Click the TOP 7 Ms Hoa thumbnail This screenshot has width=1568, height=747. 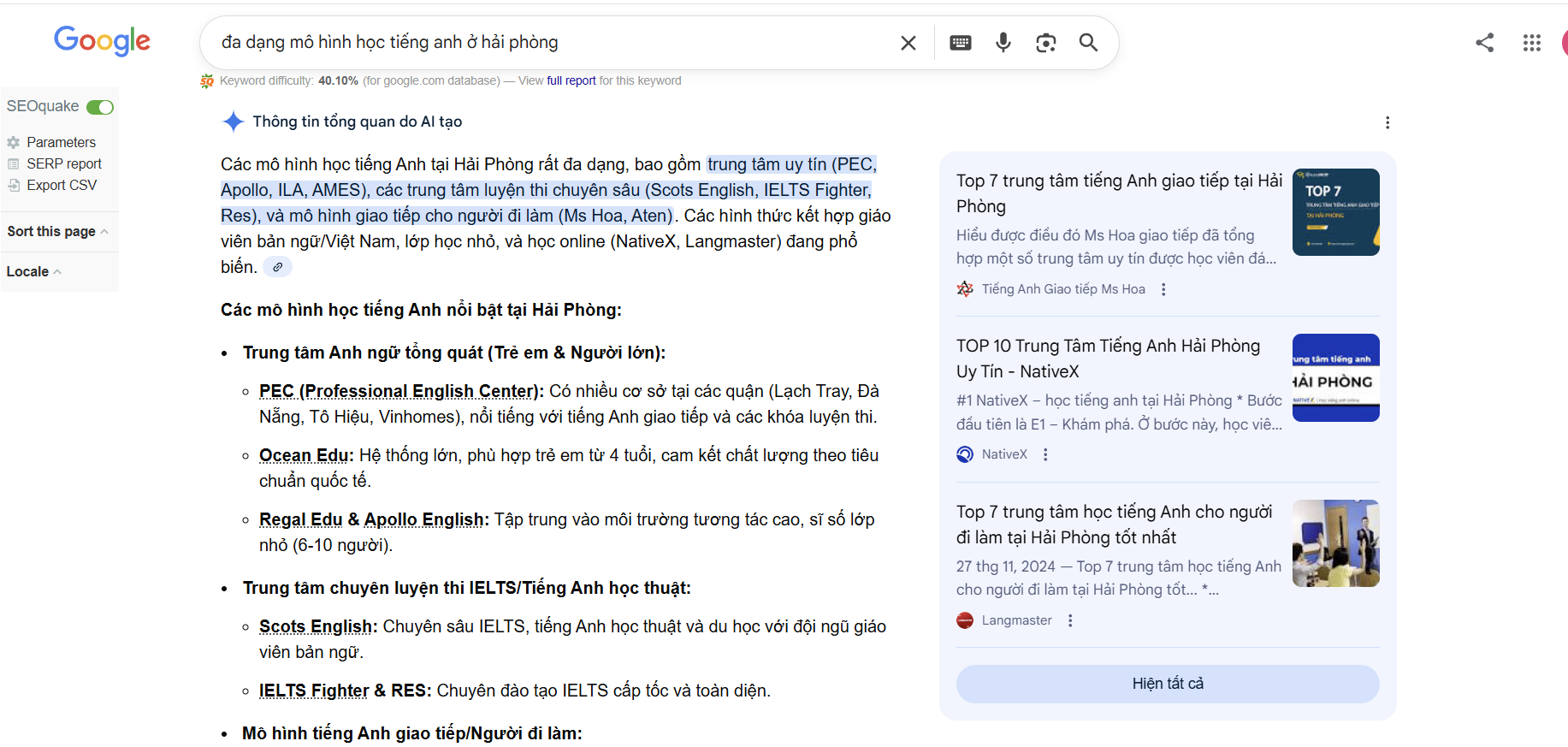tap(1336, 212)
